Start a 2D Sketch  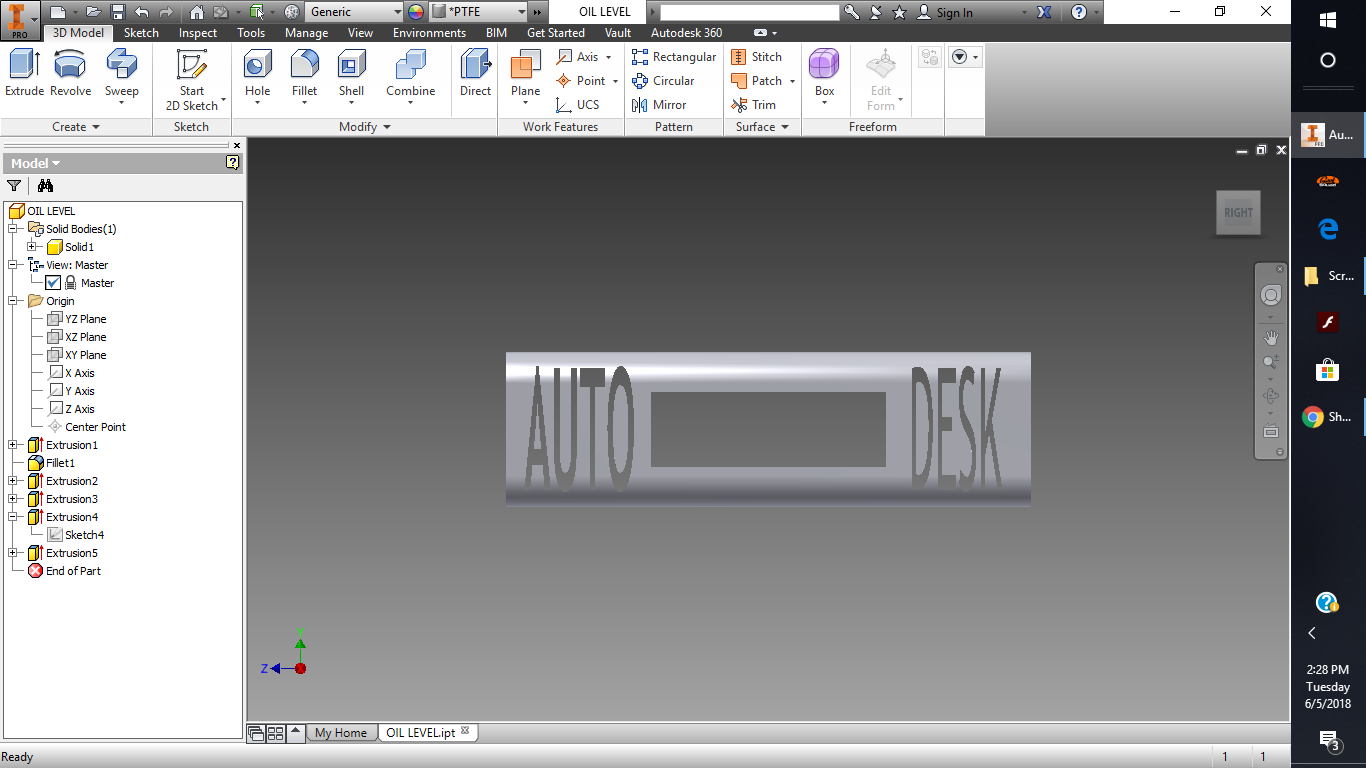pos(192,80)
